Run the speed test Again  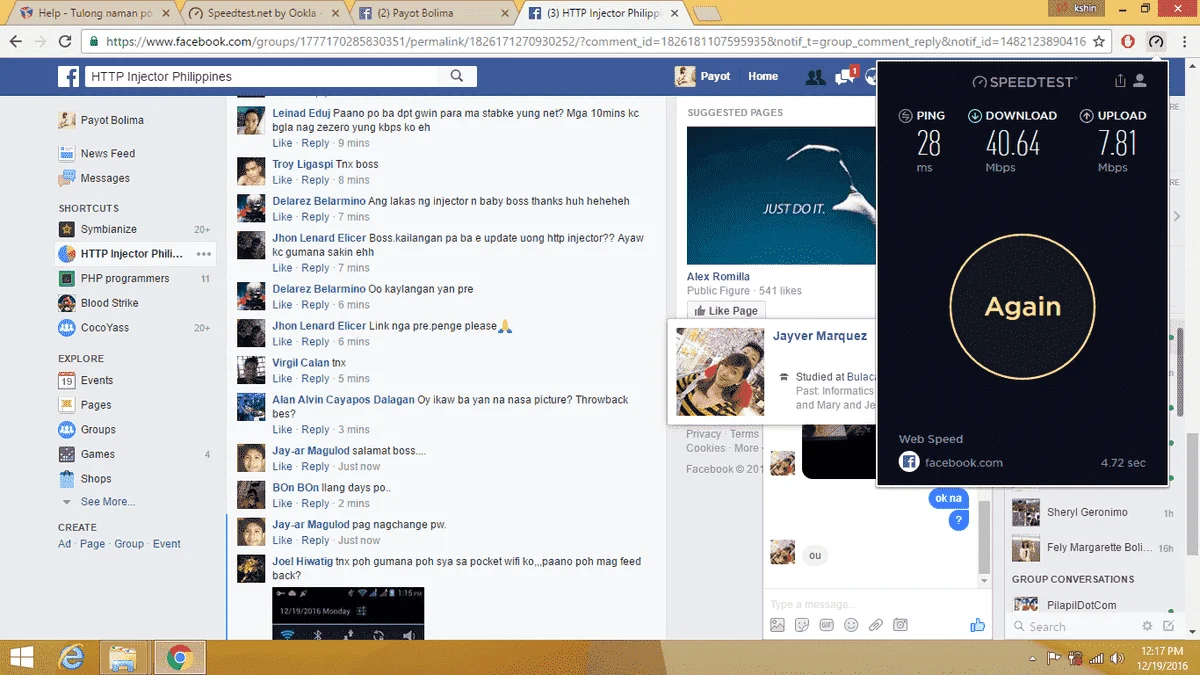tap(1022, 306)
